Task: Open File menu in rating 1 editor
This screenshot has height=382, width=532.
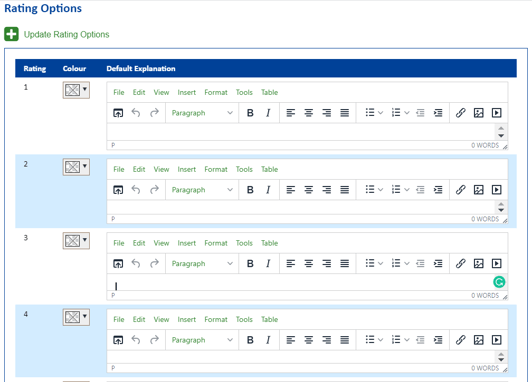Action: [119, 92]
